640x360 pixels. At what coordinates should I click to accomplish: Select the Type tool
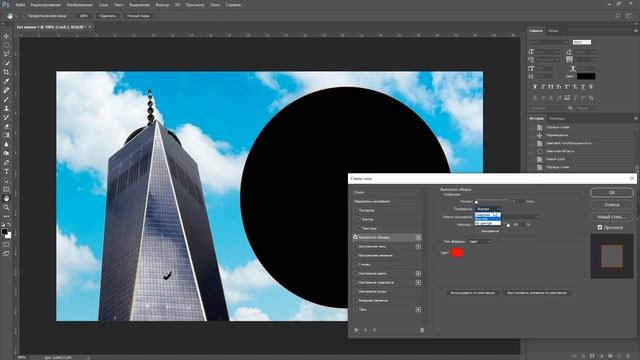tap(6, 171)
